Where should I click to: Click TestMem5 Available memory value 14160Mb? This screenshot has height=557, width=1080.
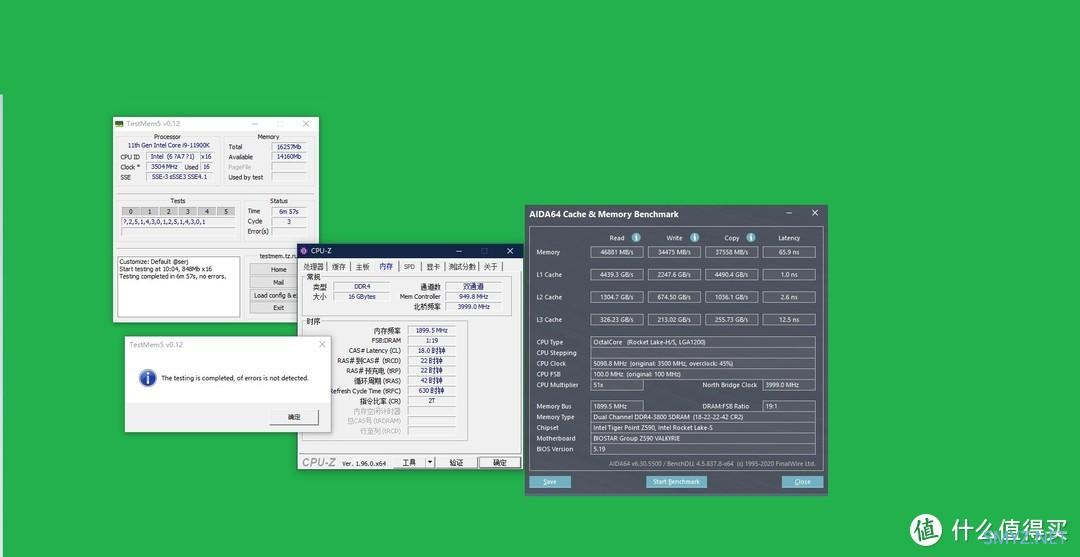coord(289,157)
